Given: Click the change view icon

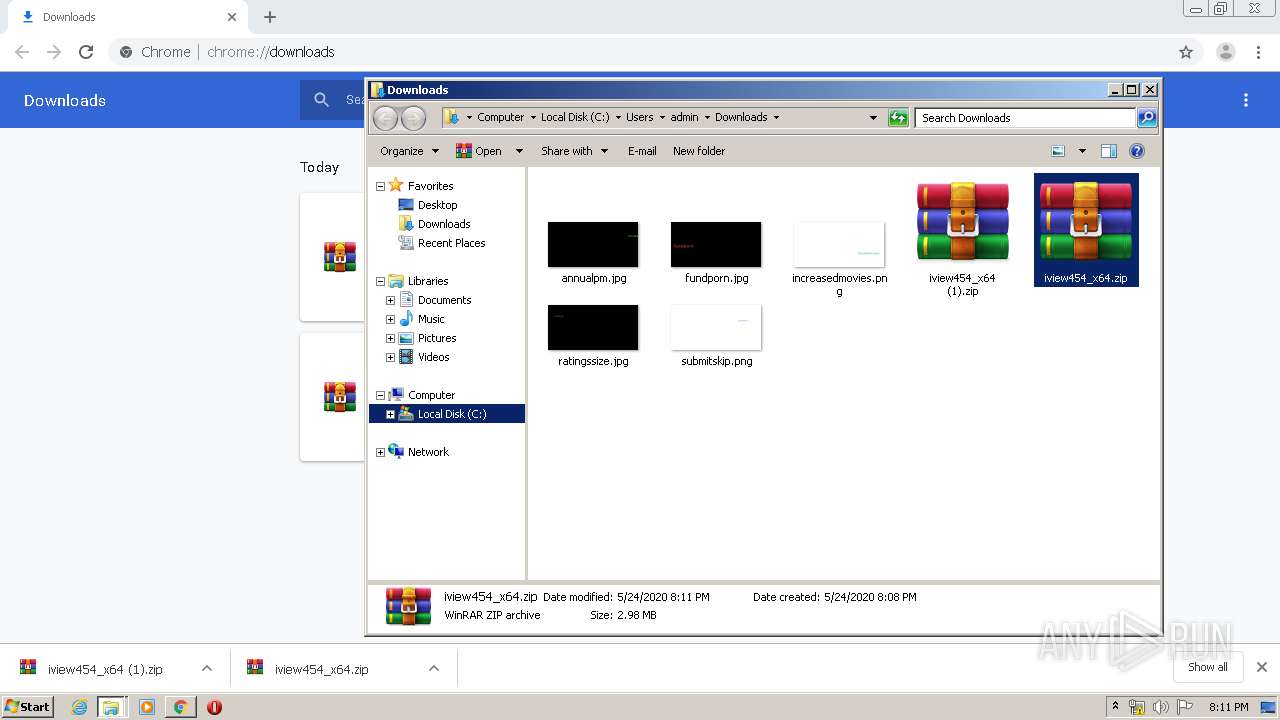Looking at the screenshot, I should coord(1058,151).
